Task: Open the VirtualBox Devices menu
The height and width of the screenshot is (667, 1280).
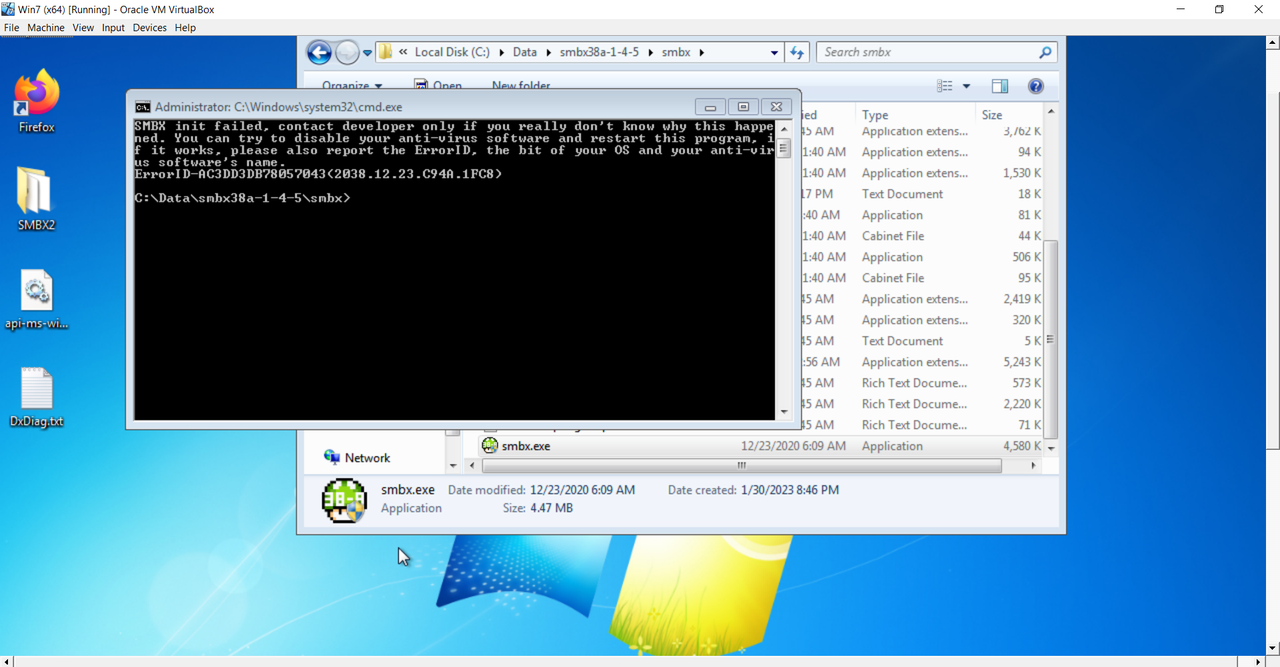Action: tap(150, 28)
